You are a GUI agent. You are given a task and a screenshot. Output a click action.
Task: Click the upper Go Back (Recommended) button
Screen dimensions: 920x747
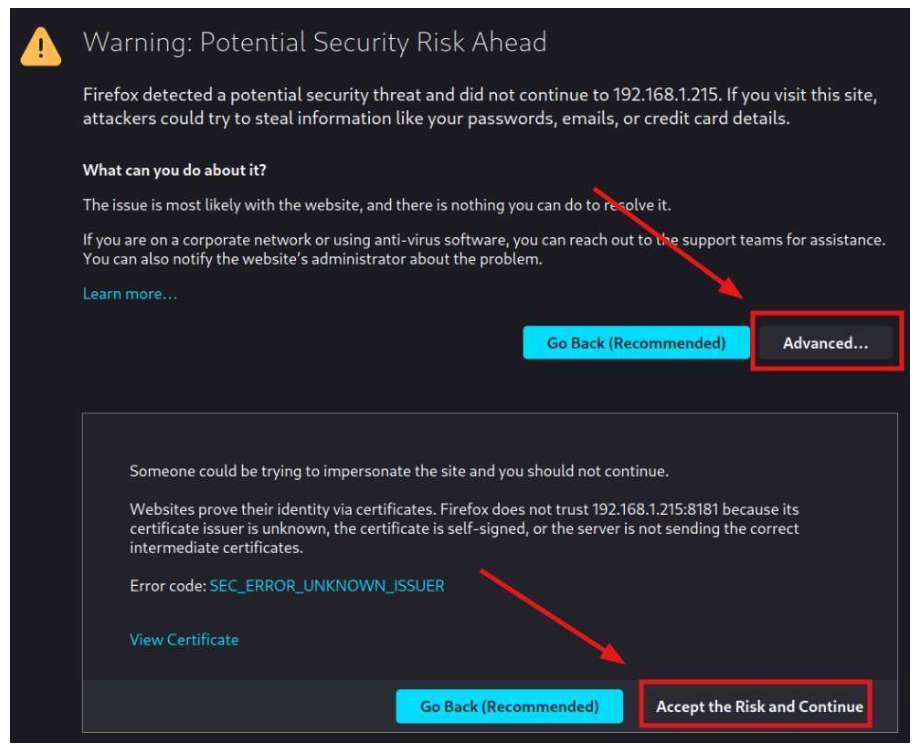636,343
